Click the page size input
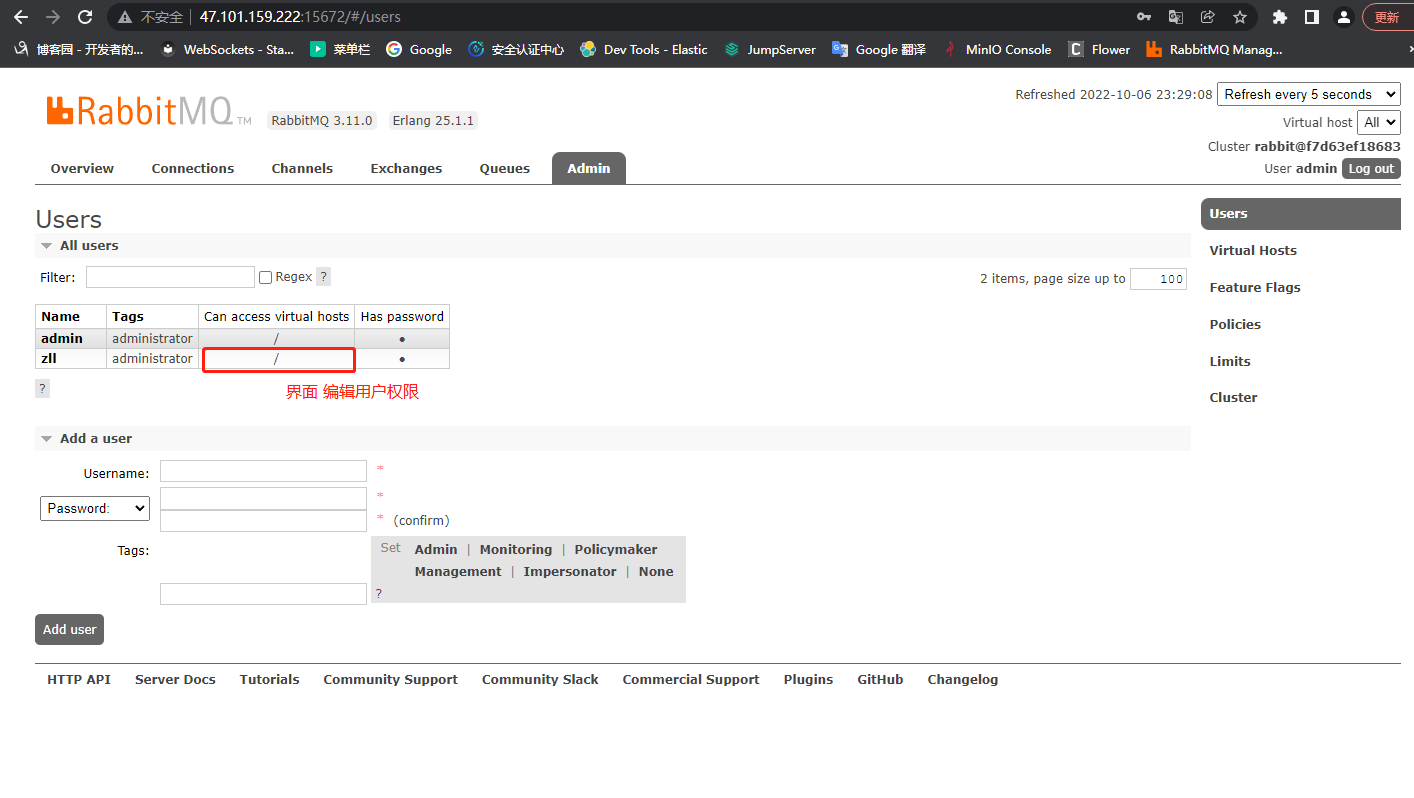This screenshot has height=798, width=1414. [1158, 279]
